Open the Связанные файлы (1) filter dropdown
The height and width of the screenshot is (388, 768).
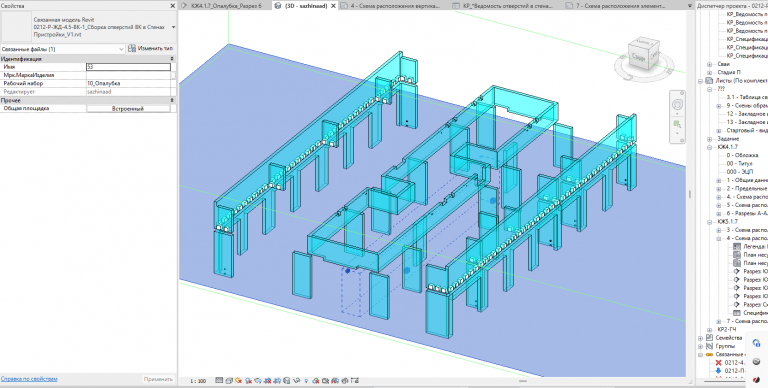coord(63,49)
